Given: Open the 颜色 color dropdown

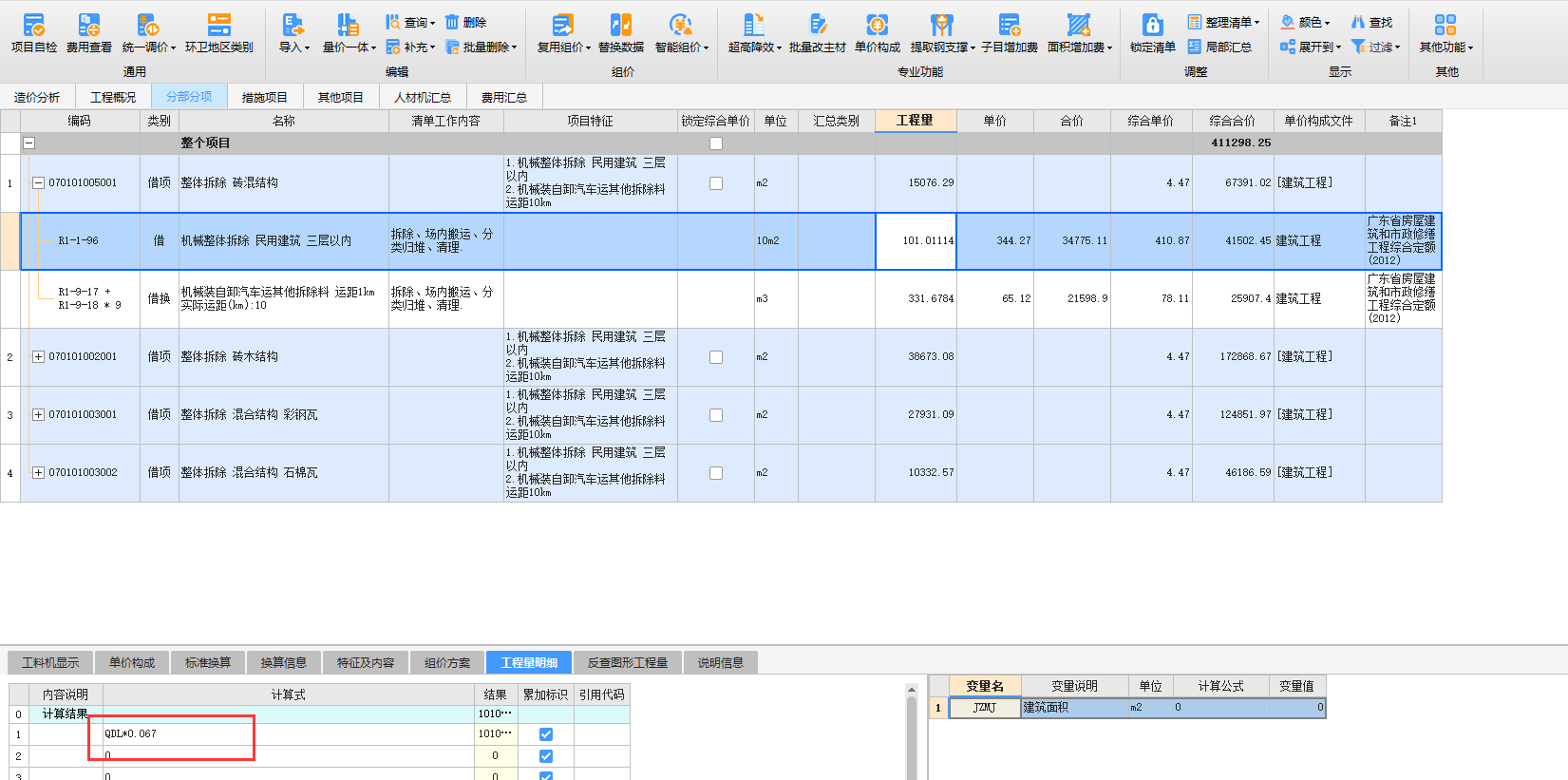Looking at the screenshot, I should 1306,22.
